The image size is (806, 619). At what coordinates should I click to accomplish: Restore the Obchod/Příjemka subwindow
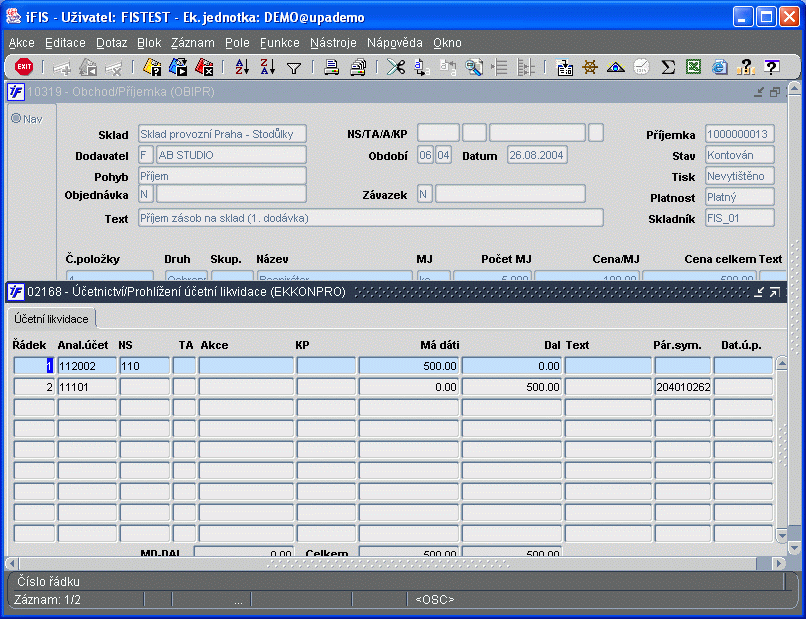[775, 92]
